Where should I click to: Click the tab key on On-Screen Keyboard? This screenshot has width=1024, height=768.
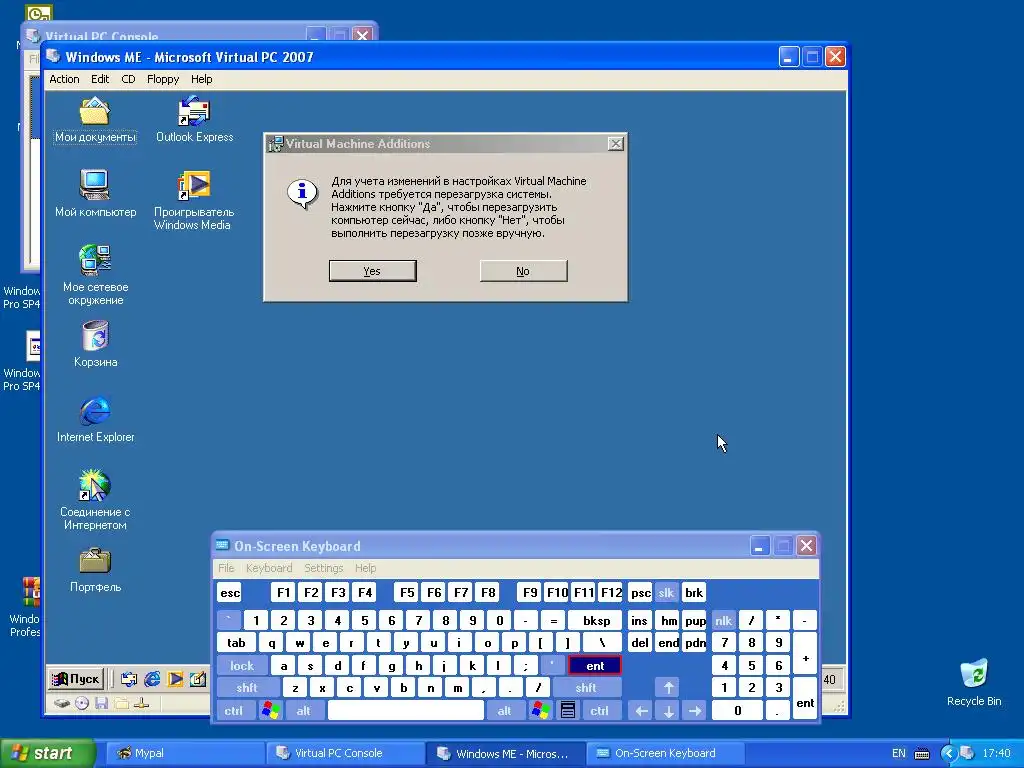[236, 643]
